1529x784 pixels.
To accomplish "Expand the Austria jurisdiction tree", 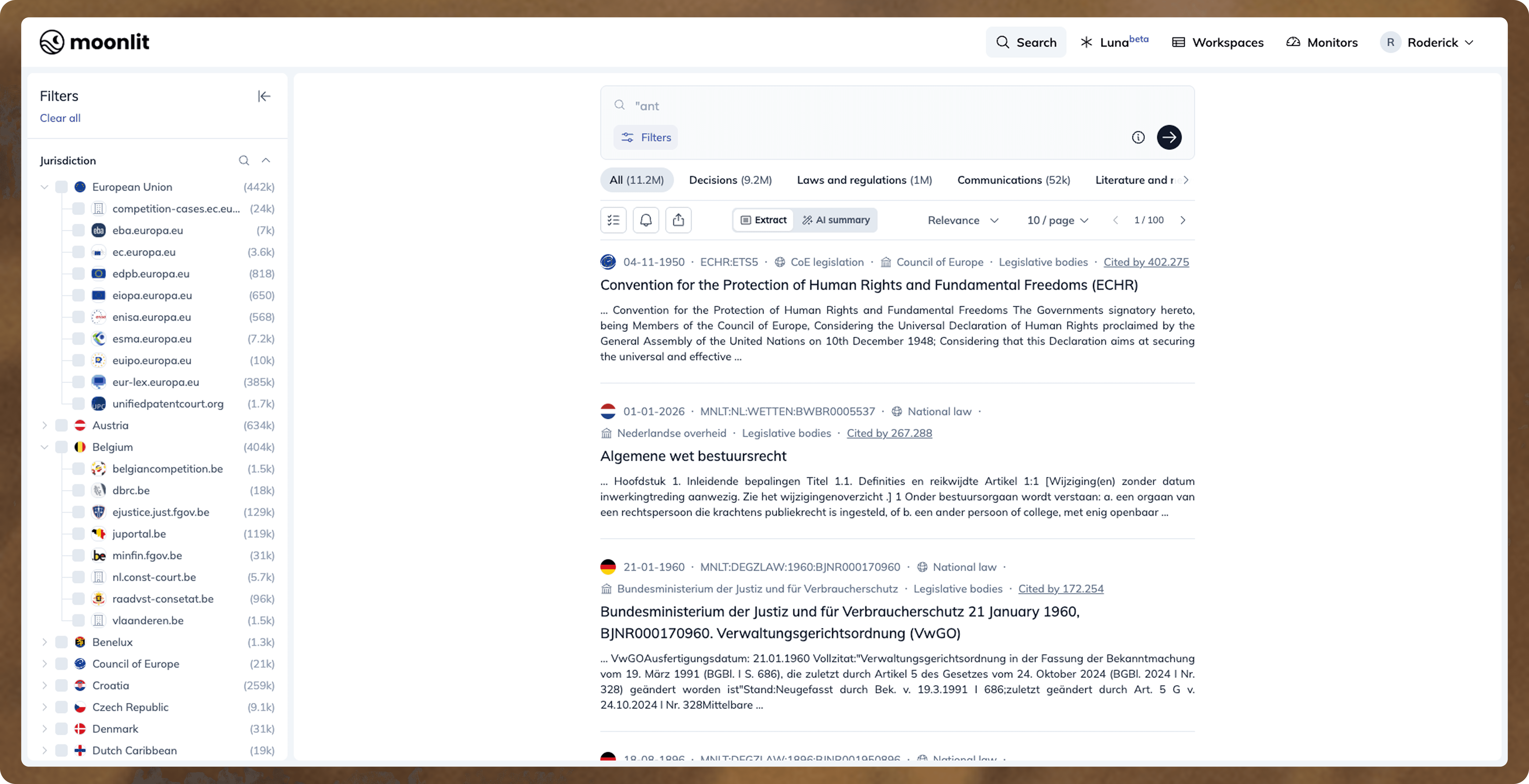I will coord(44,426).
